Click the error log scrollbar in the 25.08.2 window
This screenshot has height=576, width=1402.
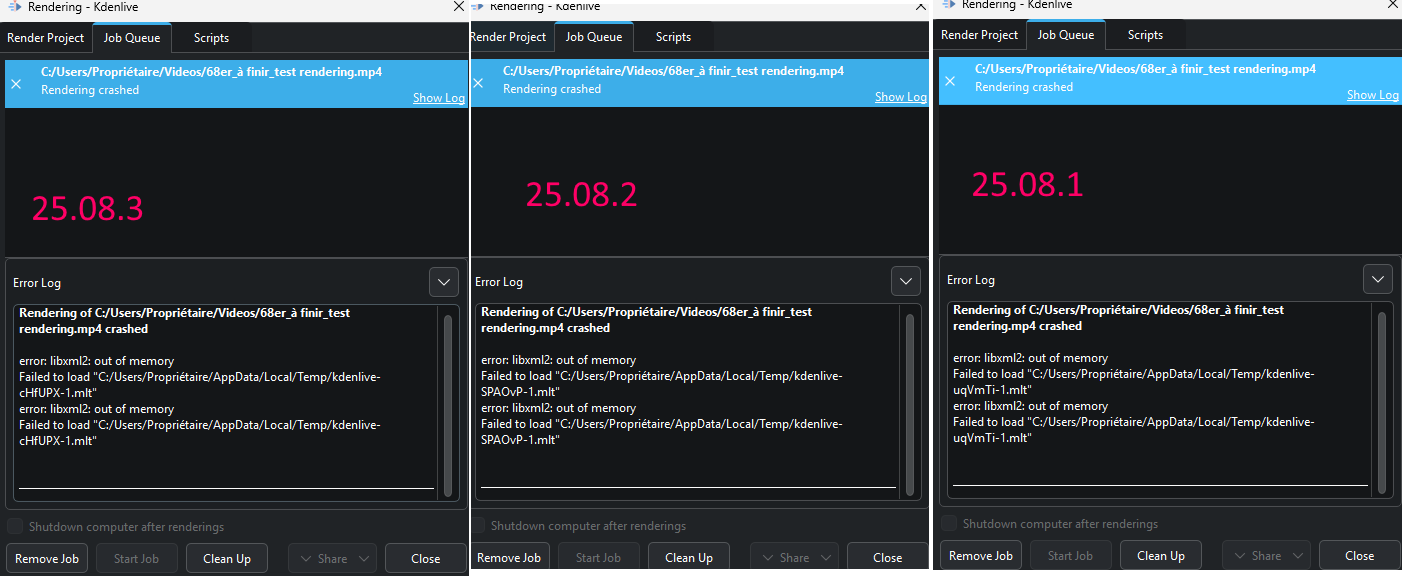click(x=908, y=400)
